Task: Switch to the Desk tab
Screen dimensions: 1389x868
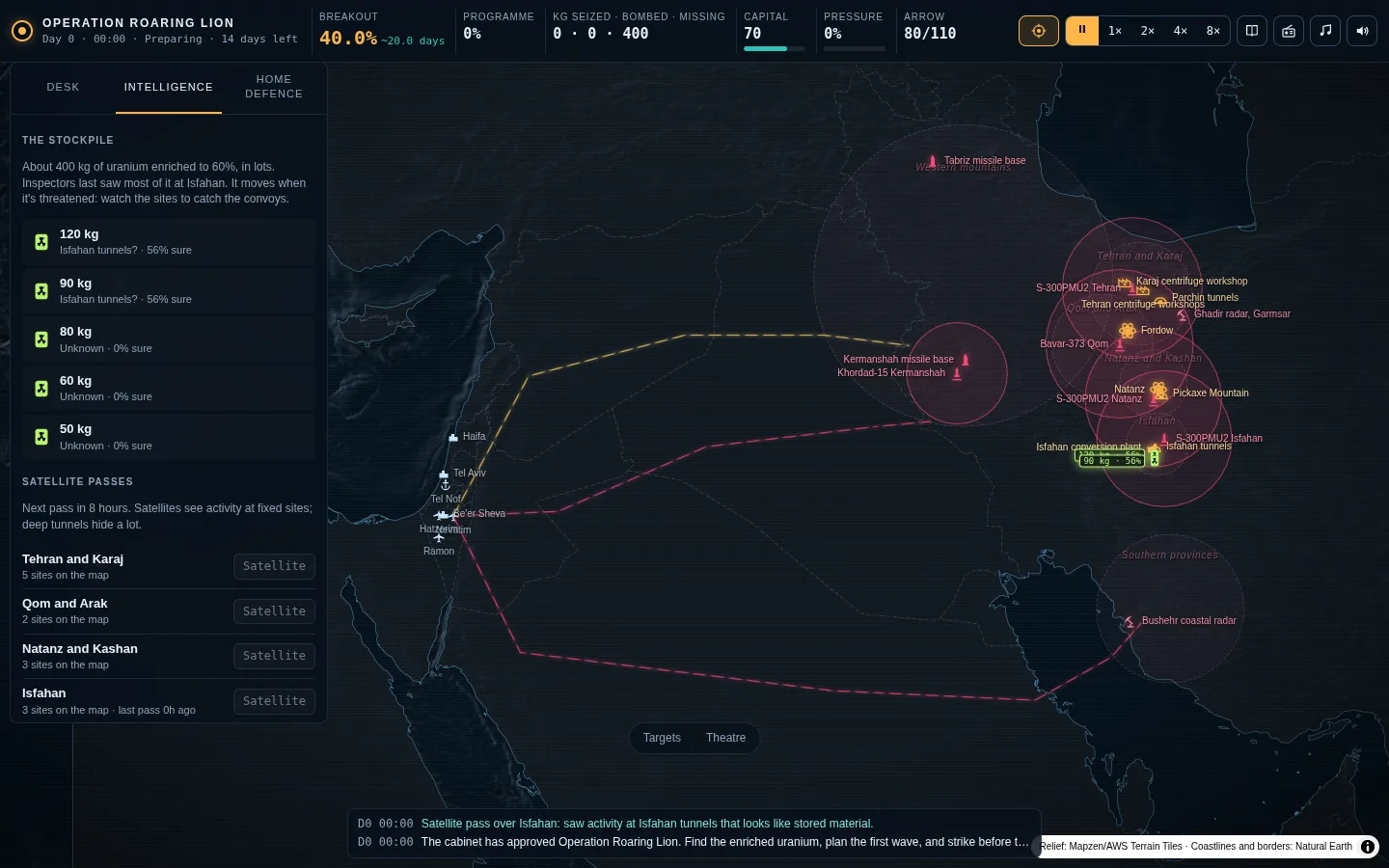Action: pyautogui.click(x=64, y=88)
